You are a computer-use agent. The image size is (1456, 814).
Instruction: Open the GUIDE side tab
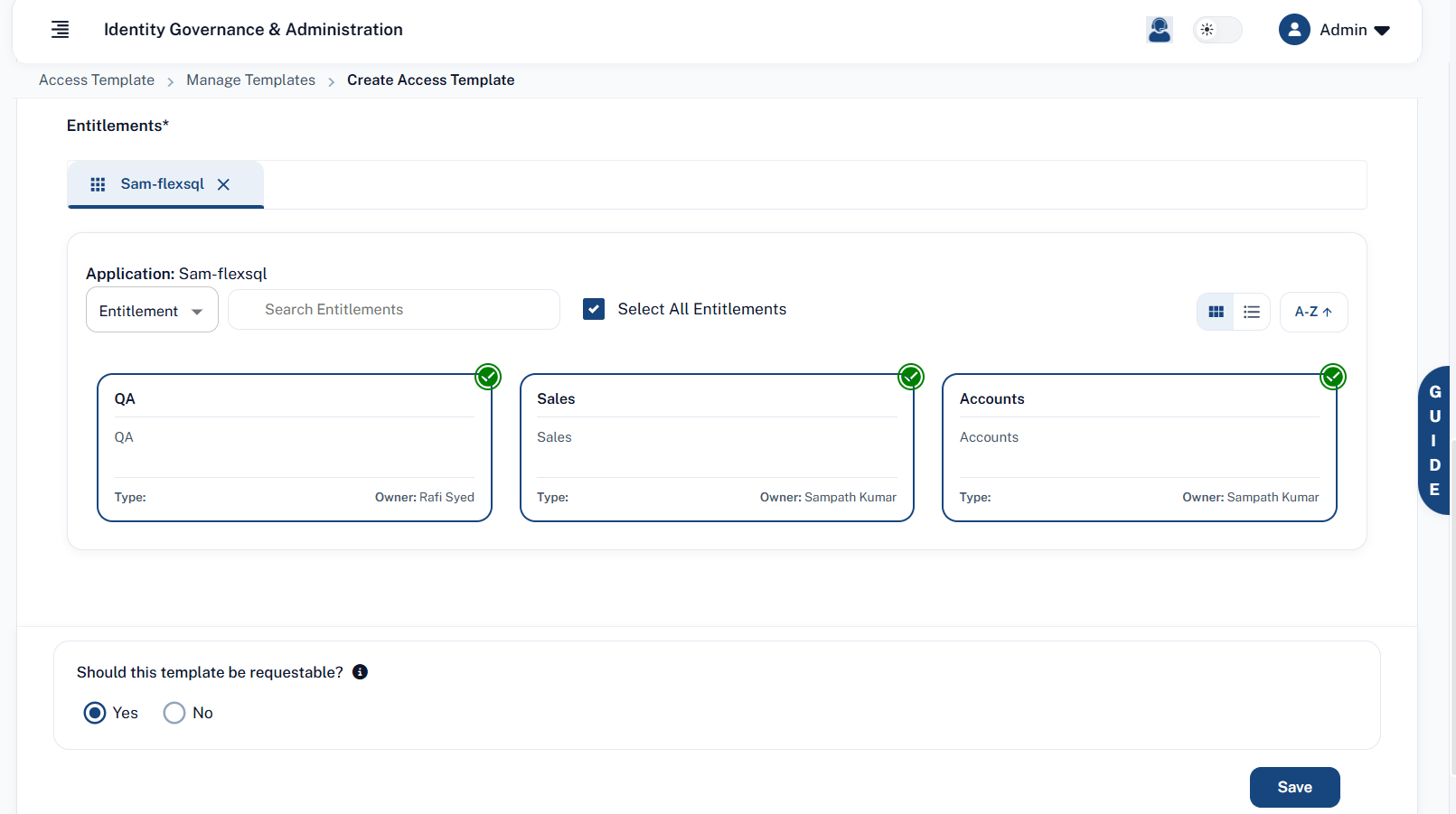[1434, 440]
